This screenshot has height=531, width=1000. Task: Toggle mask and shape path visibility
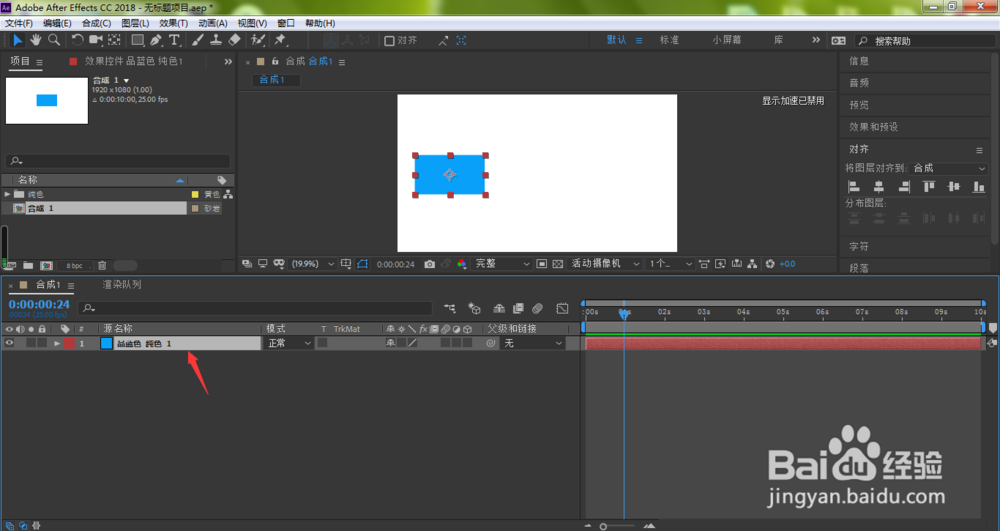click(x=362, y=264)
